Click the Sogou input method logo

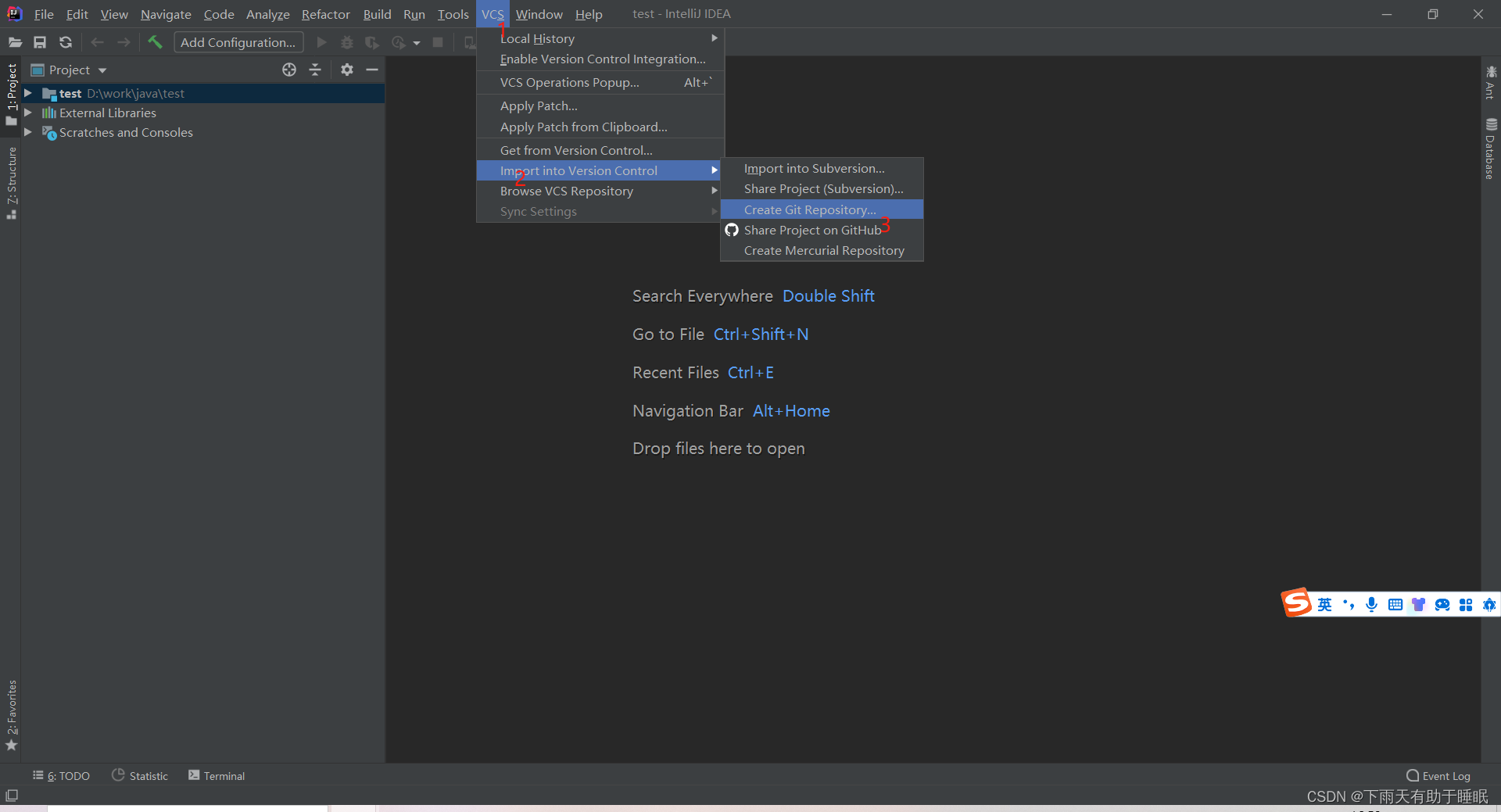[x=1296, y=603]
